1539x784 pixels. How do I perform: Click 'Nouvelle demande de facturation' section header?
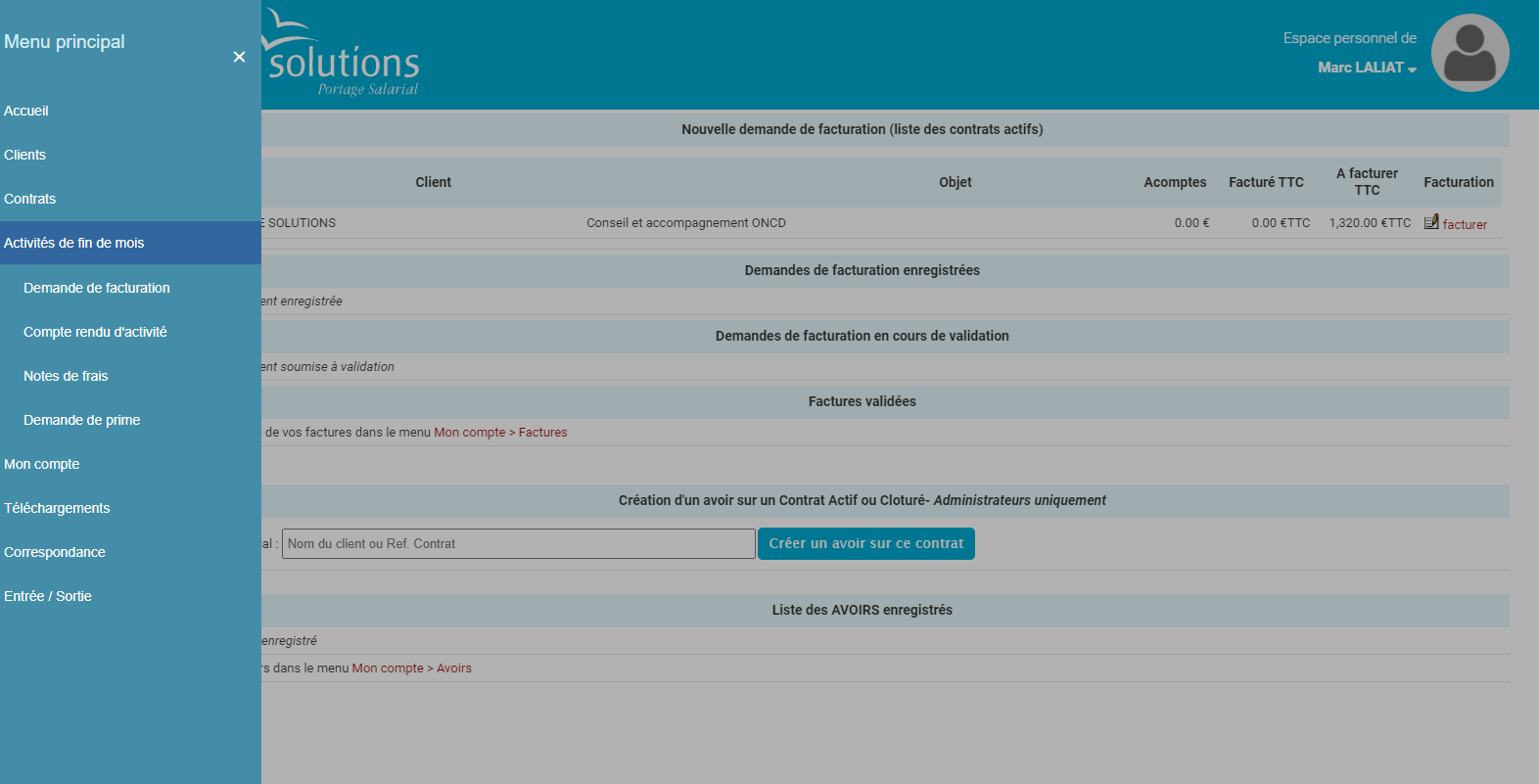click(863, 129)
